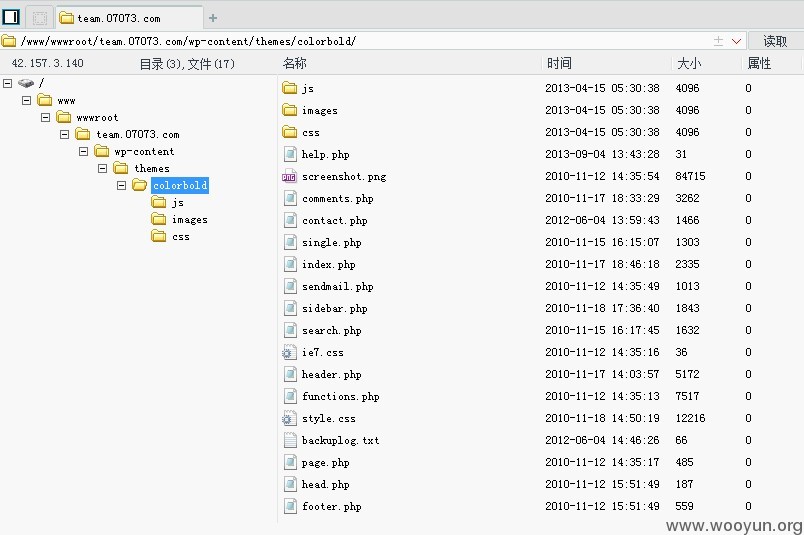Image resolution: width=804 pixels, height=535 pixels.
Task: Click size value 84715
Action: (690, 176)
